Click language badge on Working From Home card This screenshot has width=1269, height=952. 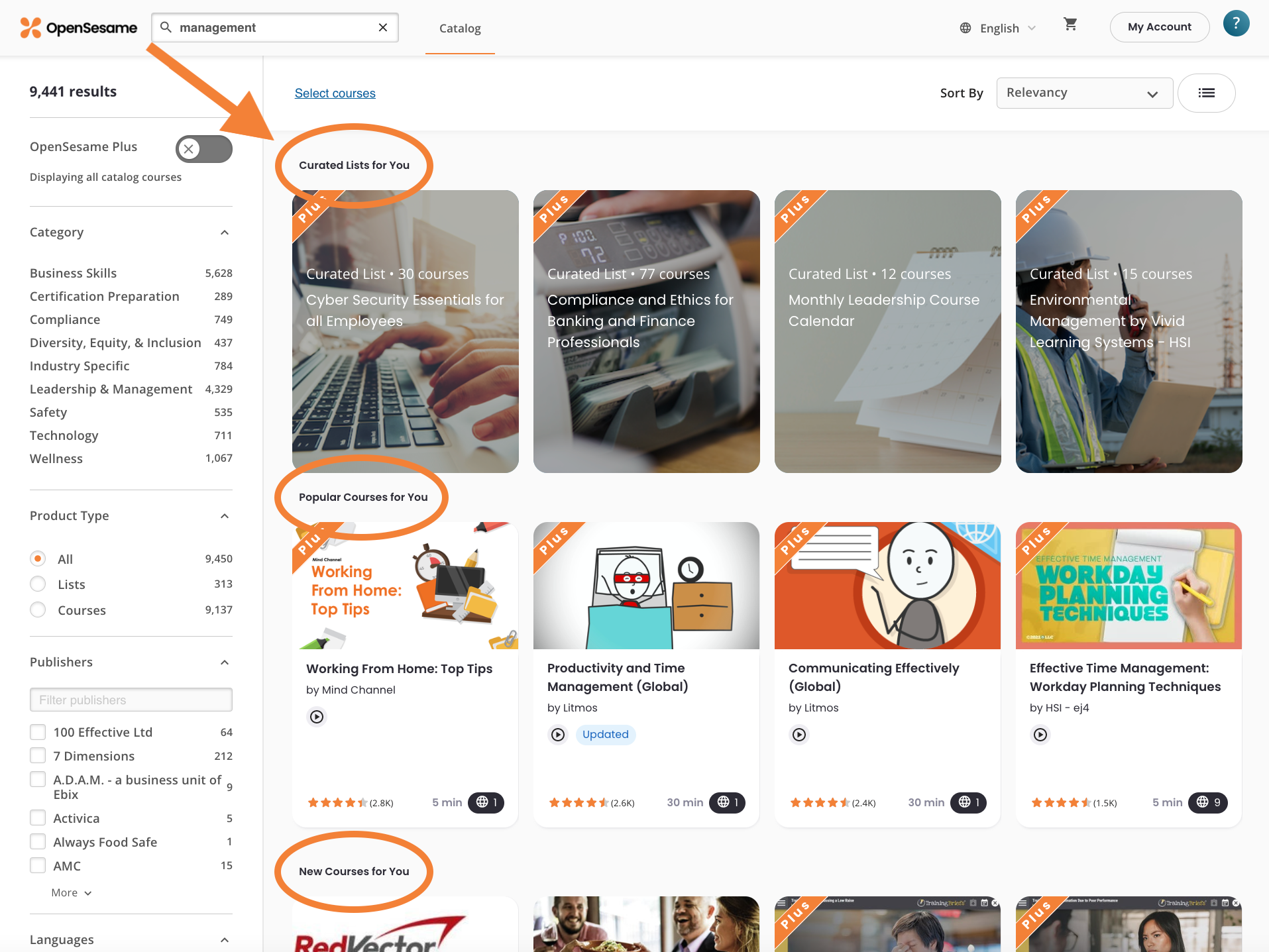pyautogui.click(x=486, y=802)
